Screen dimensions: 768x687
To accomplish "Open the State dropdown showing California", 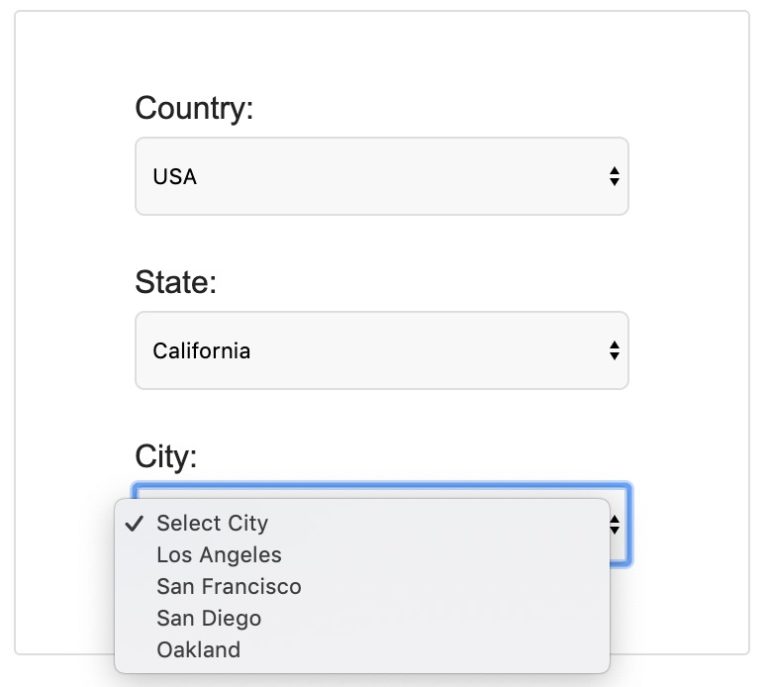I will coord(381,350).
